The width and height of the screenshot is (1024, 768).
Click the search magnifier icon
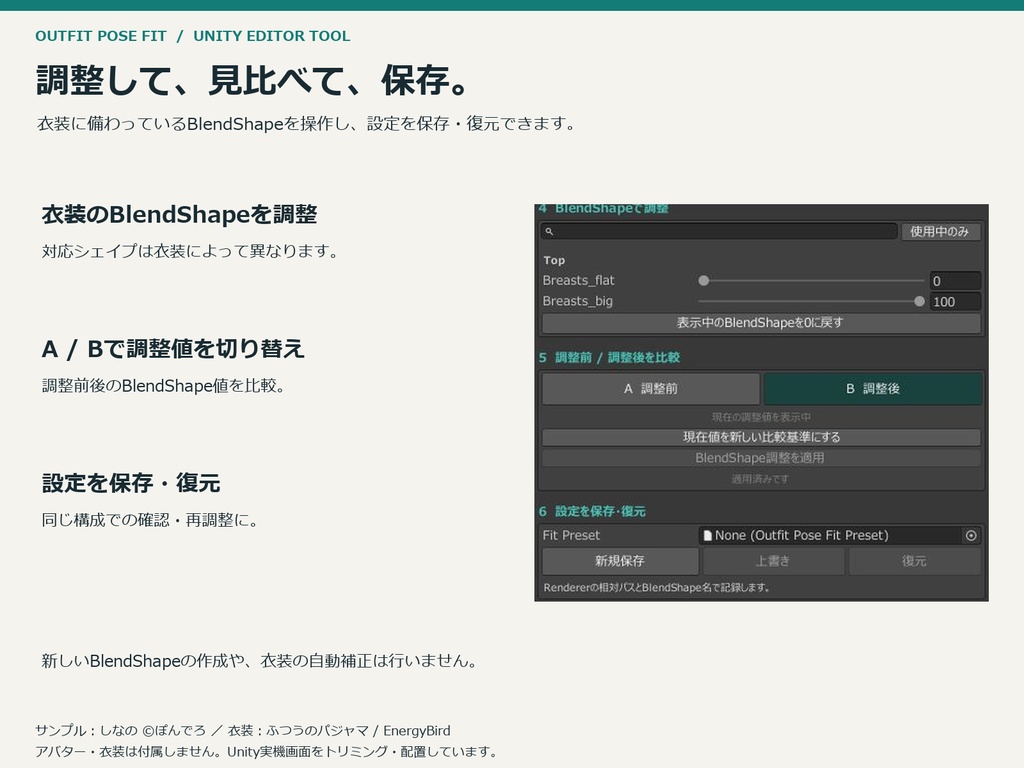pos(549,231)
